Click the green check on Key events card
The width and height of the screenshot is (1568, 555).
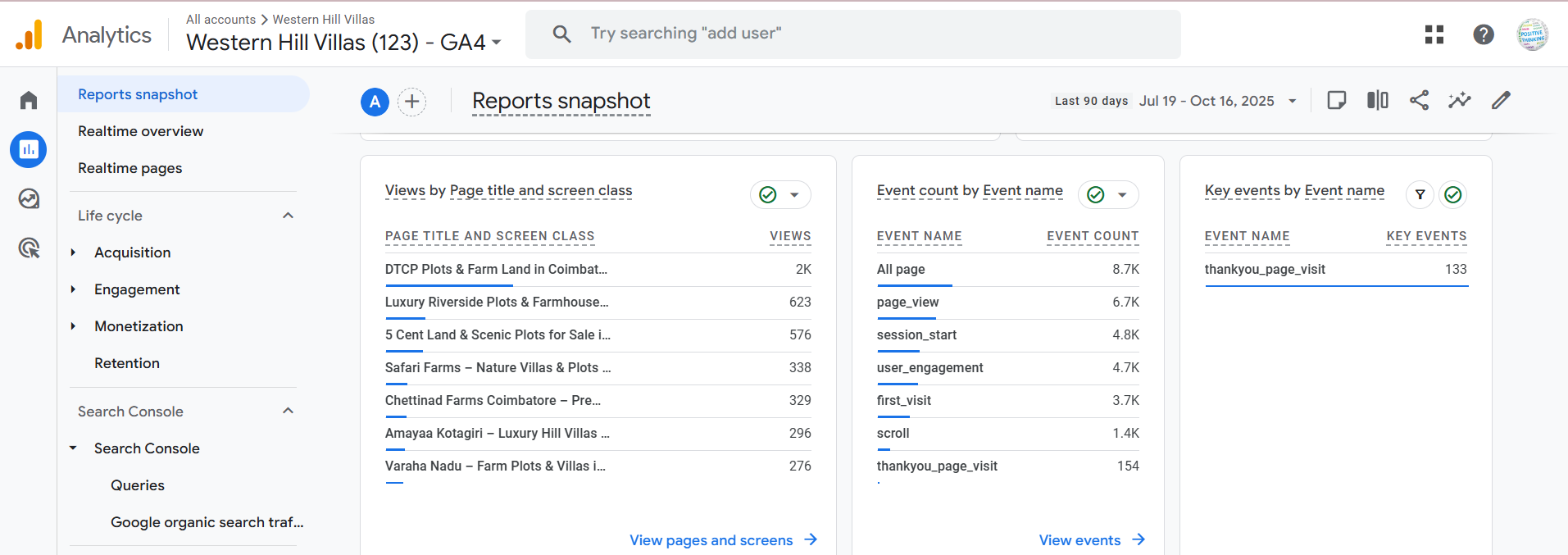coord(1452,195)
